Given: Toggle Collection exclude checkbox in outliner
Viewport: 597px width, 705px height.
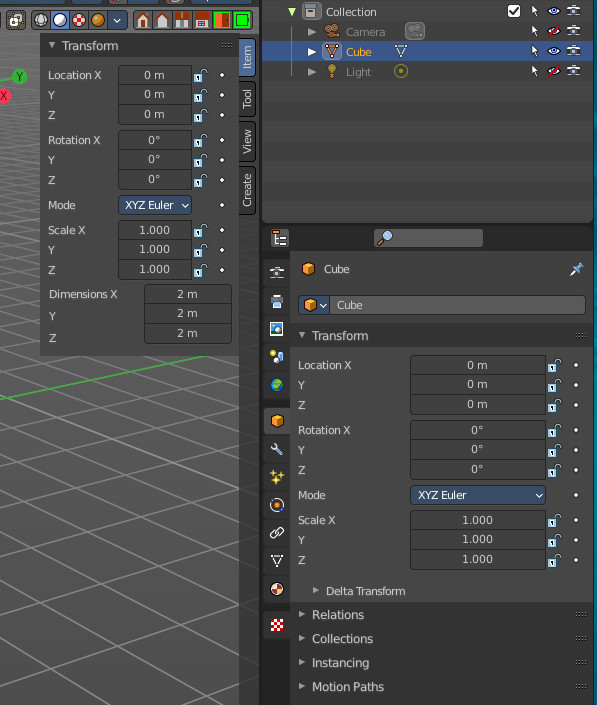Looking at the screenshot, I should [514, 11].
